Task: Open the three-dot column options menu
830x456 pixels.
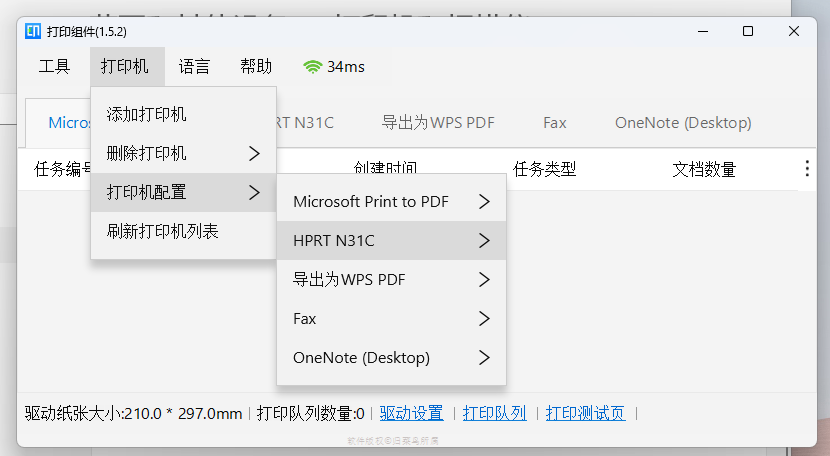Action: (x=807, y=169)
